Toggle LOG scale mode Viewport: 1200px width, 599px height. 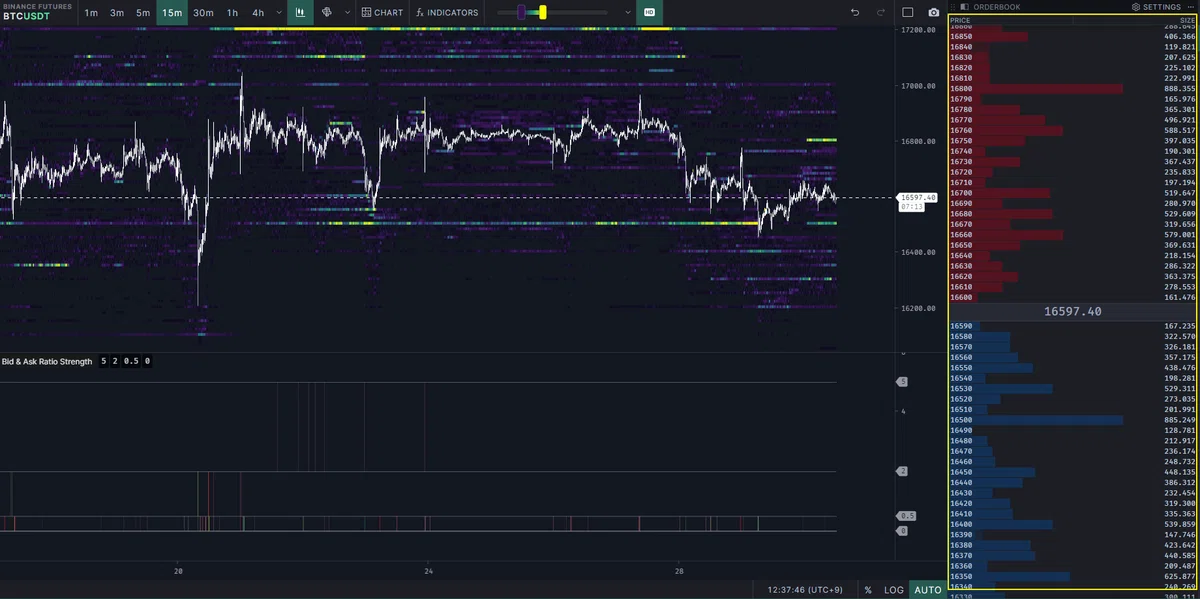893,590
